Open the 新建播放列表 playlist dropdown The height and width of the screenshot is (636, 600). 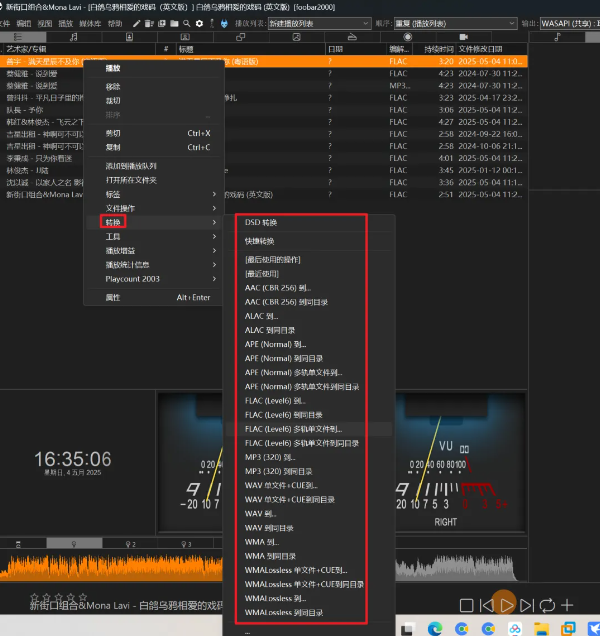click(x=319, y=24)
